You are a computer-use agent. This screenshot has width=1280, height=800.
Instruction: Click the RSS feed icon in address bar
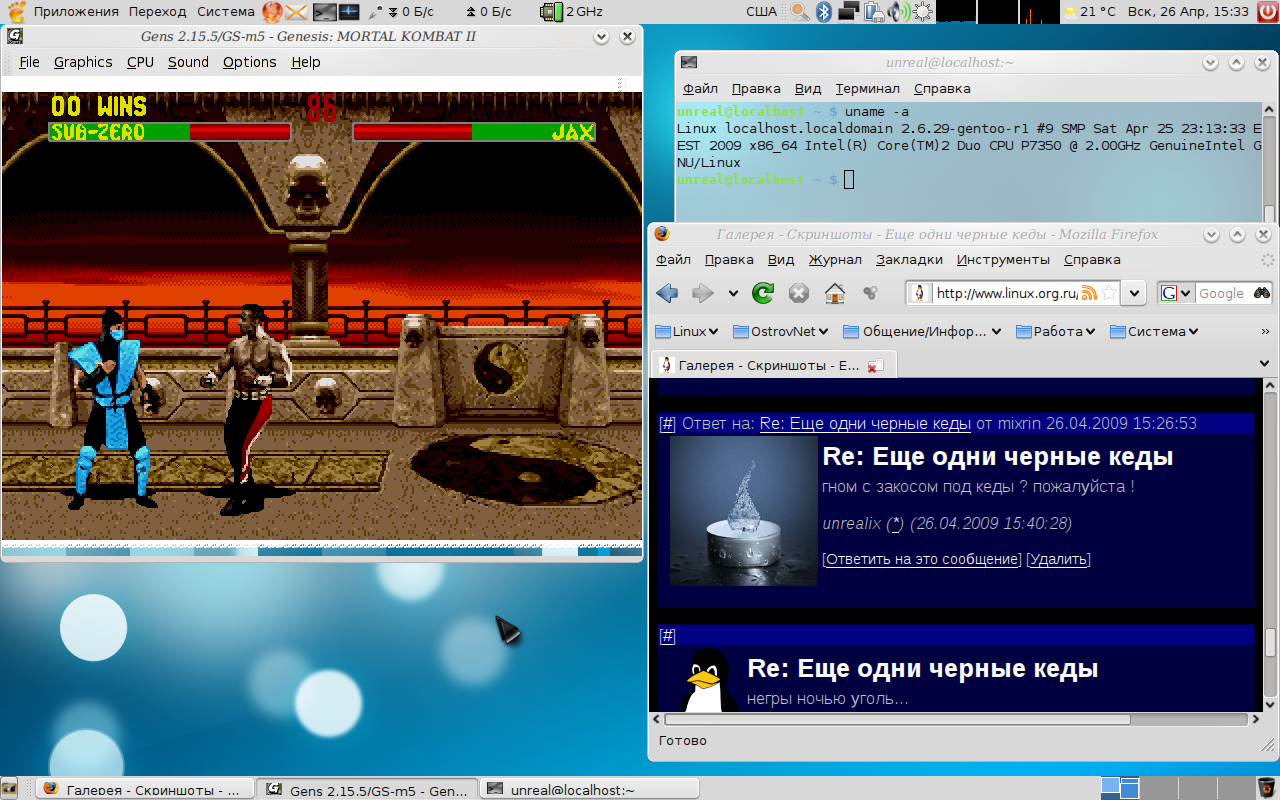coord(1089,293)
